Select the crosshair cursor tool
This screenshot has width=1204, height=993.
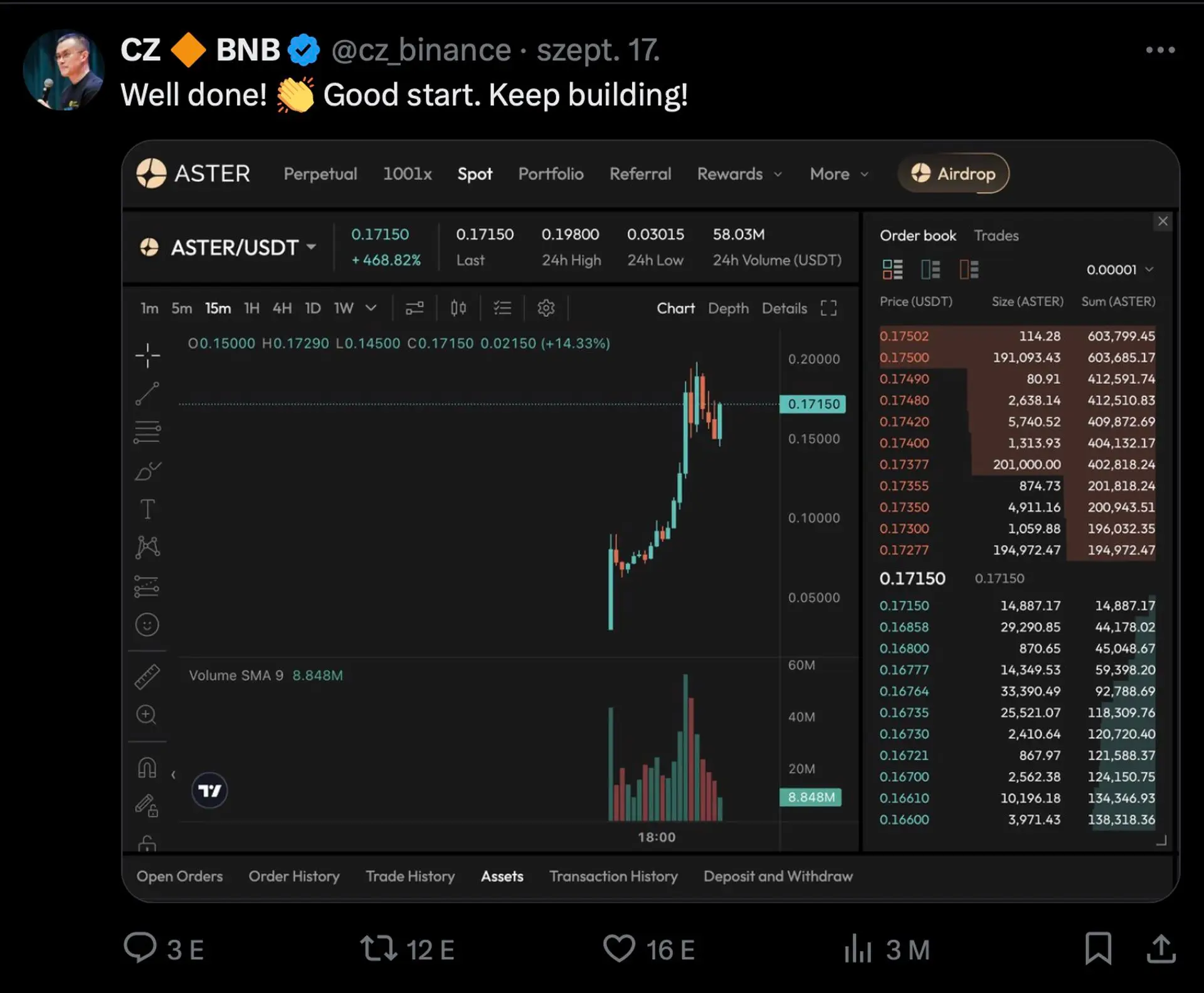147,356
